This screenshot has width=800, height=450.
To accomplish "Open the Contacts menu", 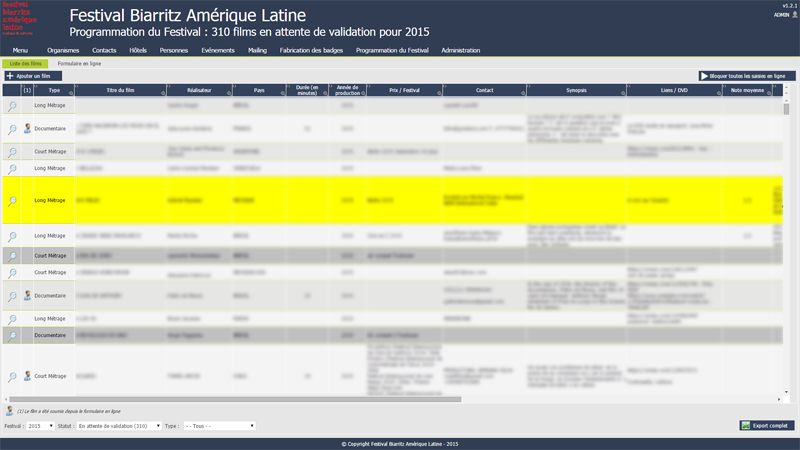I will click(104, 51).
